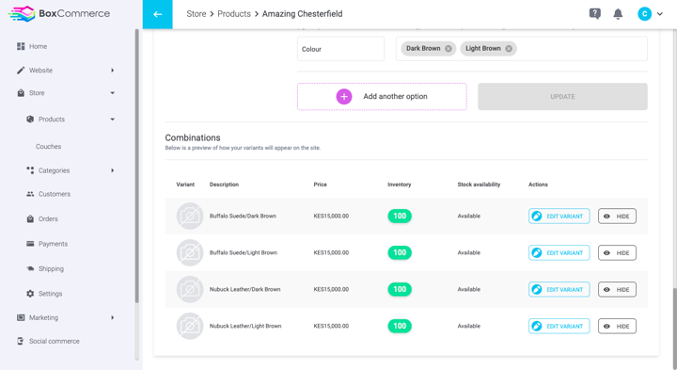Go back using the blue arrow button
Viewport: 677px width, 370px height.
click(x=158, y=14)
